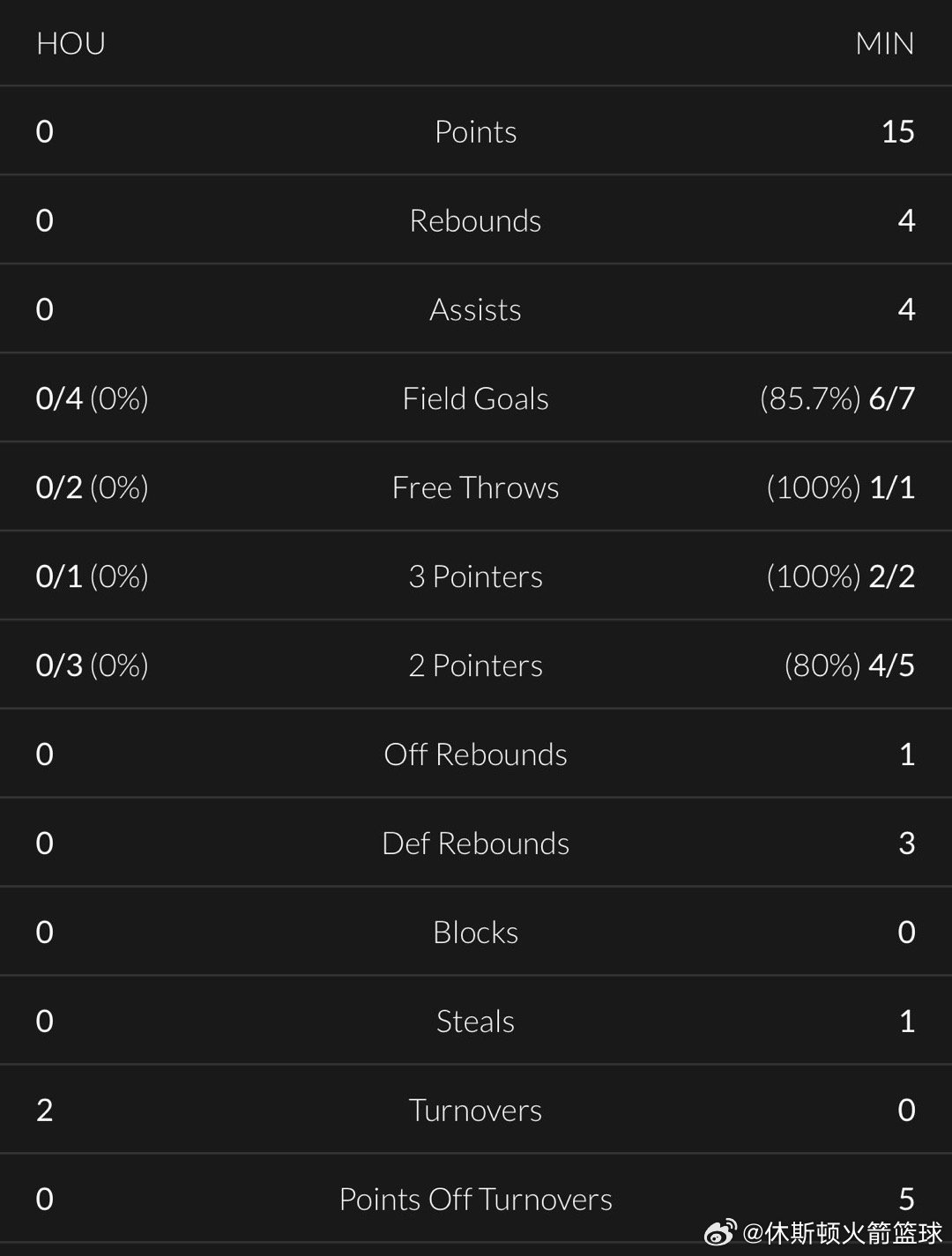Click the Turnovers row label

click(x=475, y=1111)
